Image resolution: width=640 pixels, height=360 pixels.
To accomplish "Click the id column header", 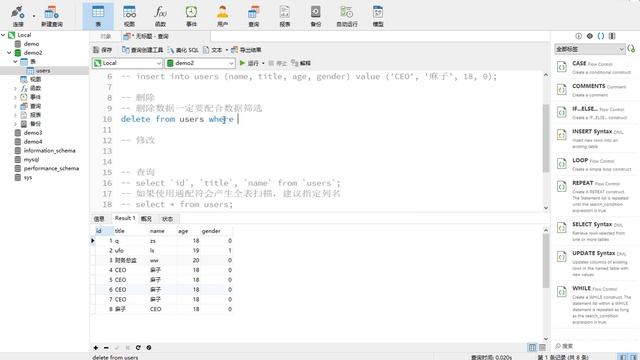I will 99,231.
